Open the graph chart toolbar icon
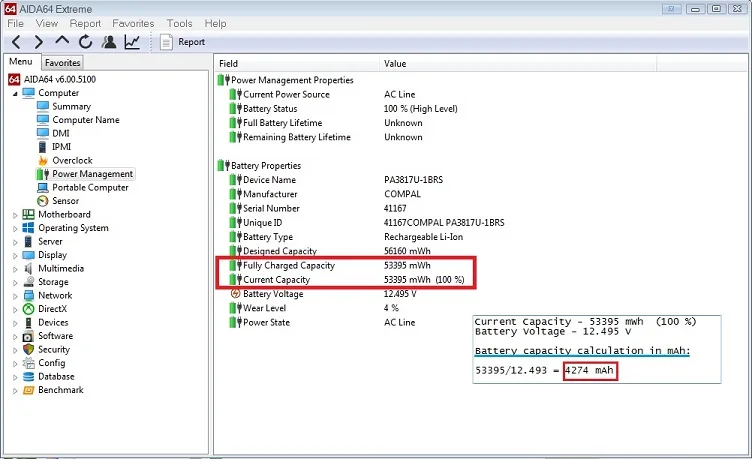The height and width of the screenshot is (459, 752). [x=132, y=42]
